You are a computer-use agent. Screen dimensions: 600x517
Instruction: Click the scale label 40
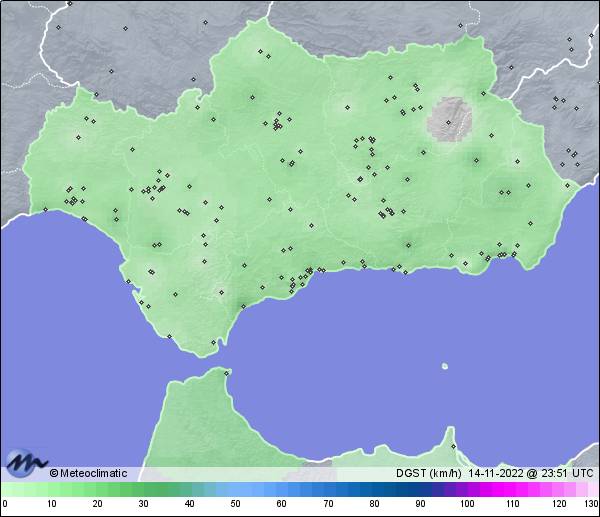(x=189, y=504)
